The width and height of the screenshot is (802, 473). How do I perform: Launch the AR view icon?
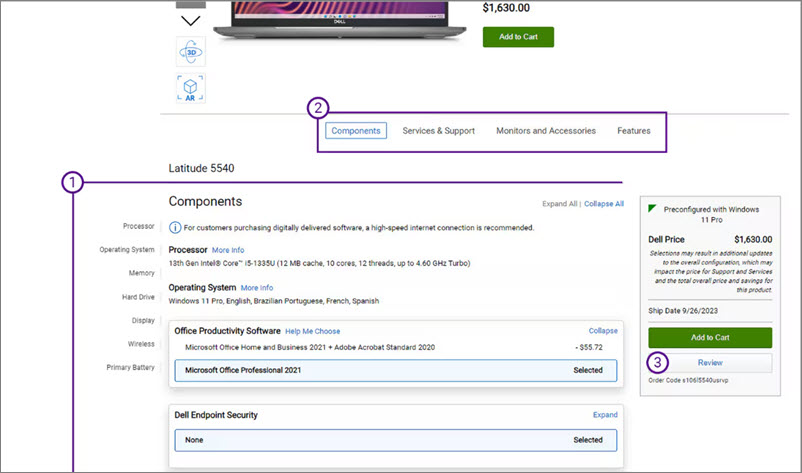pyautogui.click(x=190, y=88)
